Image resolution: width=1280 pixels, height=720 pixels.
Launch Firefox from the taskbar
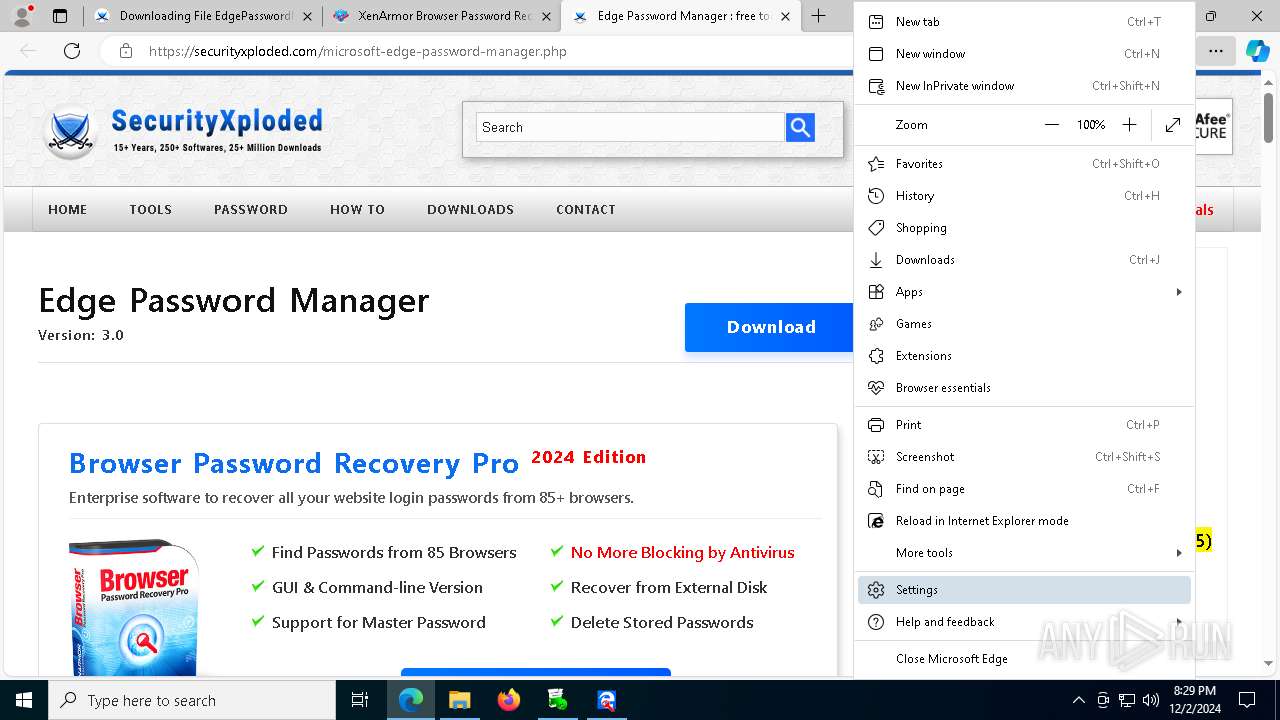click(508, 700)
